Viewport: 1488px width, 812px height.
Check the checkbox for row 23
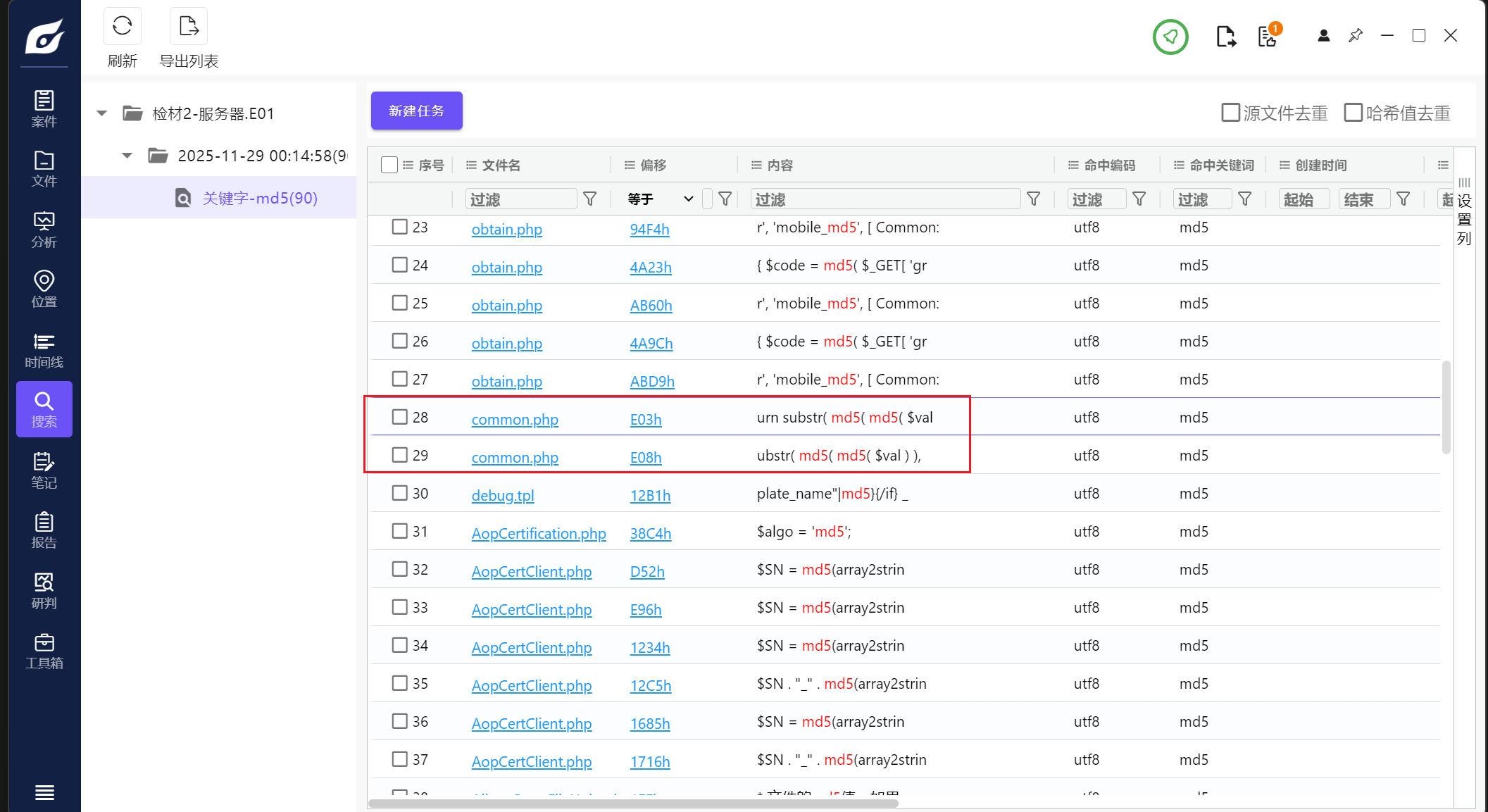(400, 227)
